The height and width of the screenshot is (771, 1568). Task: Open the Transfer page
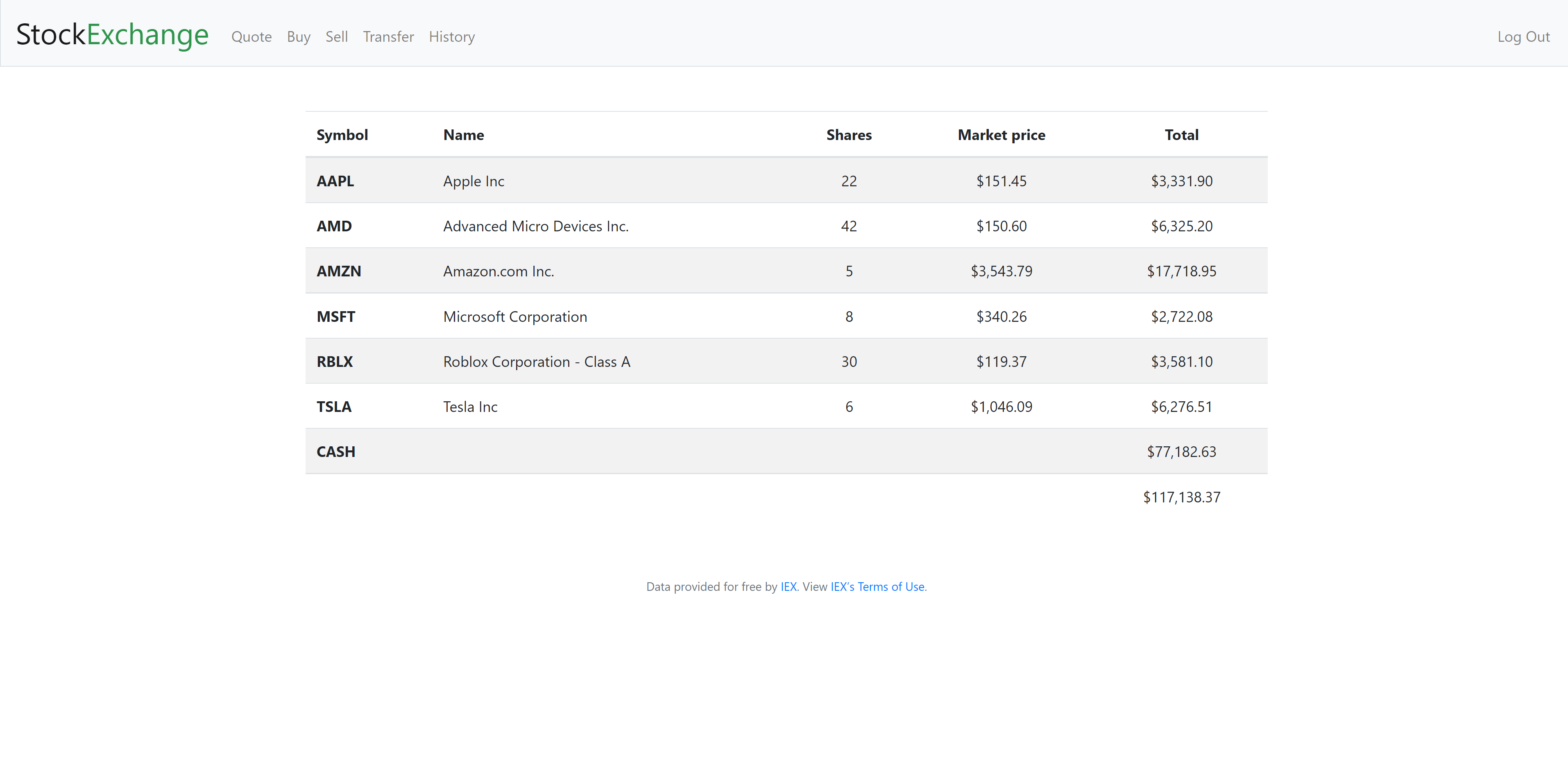388,37
